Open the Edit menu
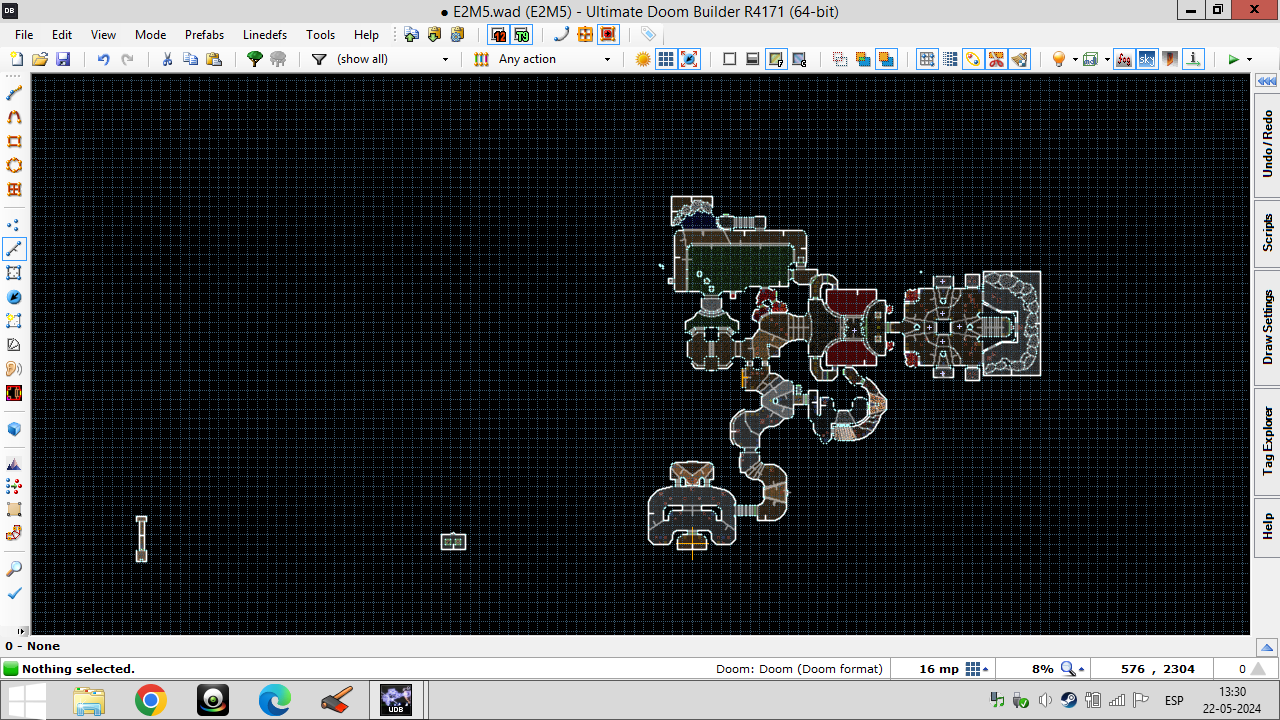Image resolution: width=1280 pixels, height=720 pixels. [62, 35]
